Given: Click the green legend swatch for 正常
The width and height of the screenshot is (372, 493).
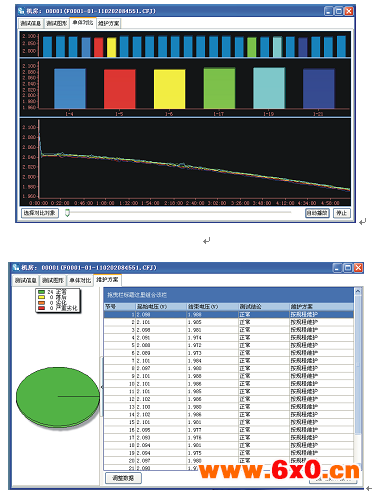Looking at the screenshot, I should pyautogui.click(x=41, y=292).
